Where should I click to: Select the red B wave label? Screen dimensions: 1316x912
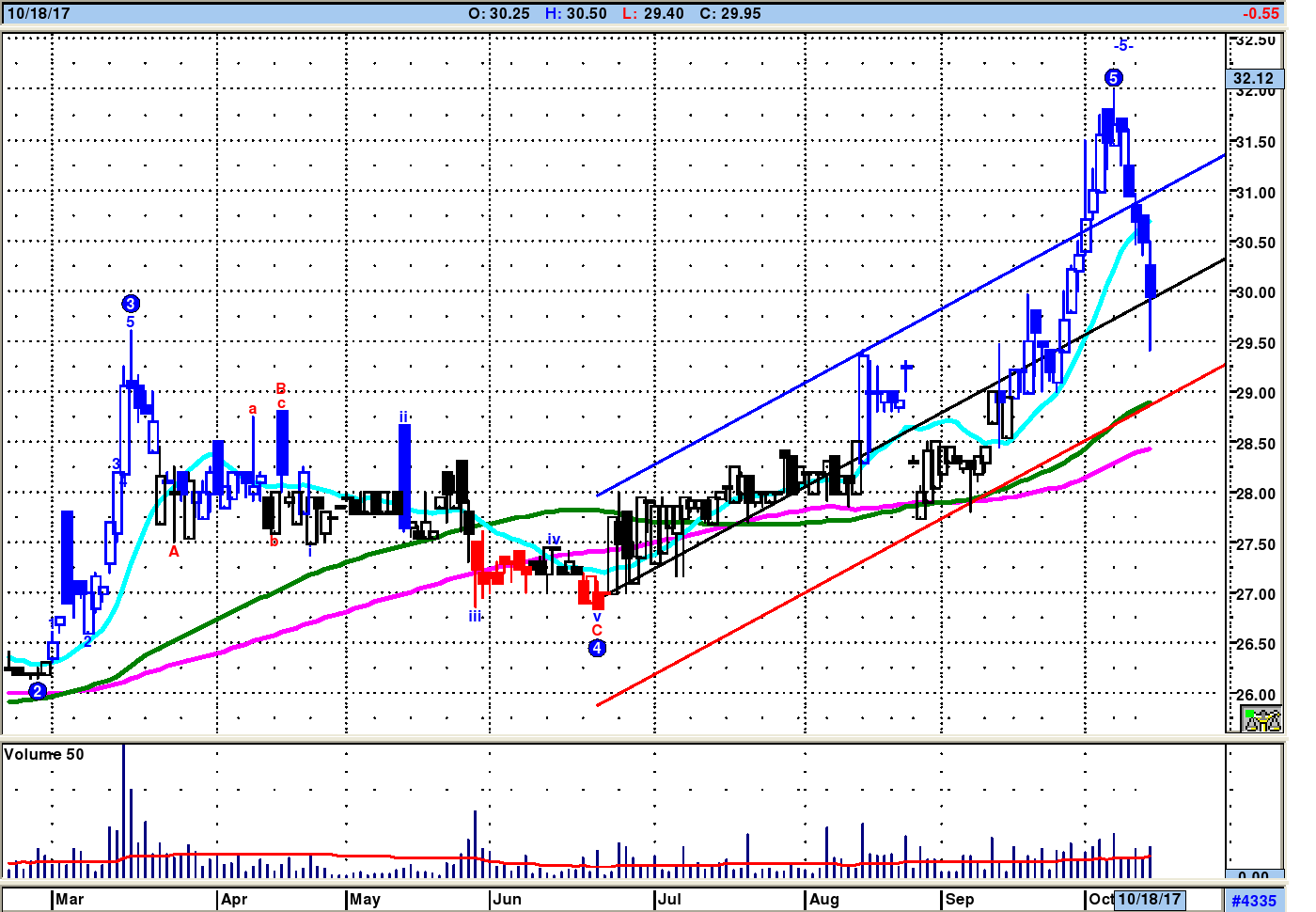280,388
